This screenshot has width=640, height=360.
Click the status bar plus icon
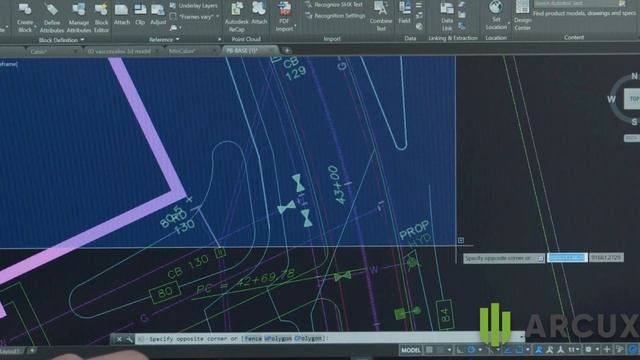click(x=607, y=349)
